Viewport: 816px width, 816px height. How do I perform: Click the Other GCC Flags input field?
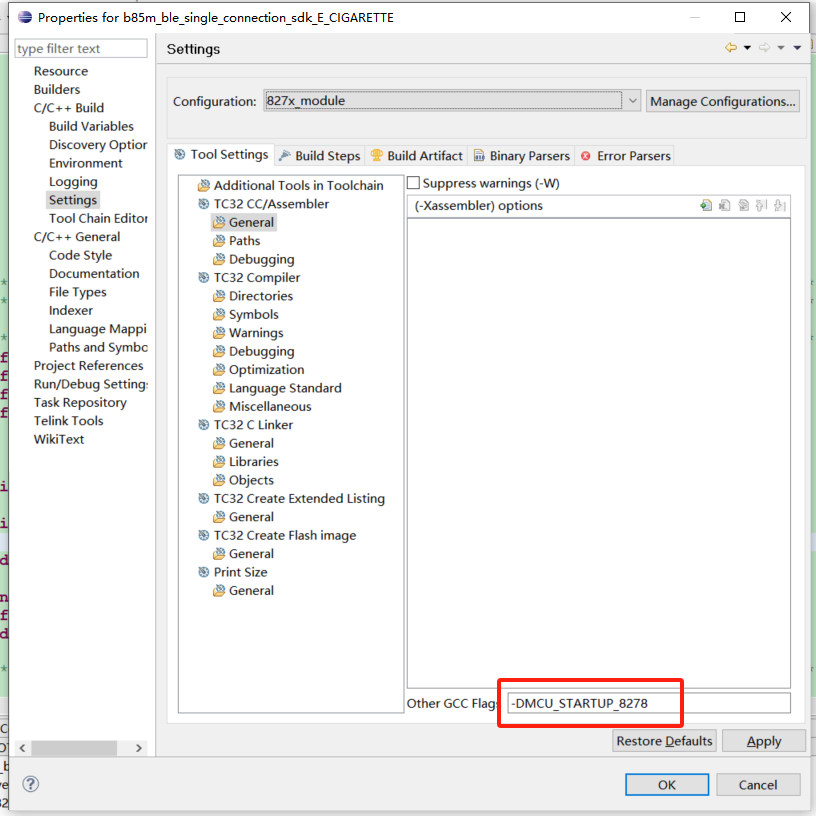[648, 703]
